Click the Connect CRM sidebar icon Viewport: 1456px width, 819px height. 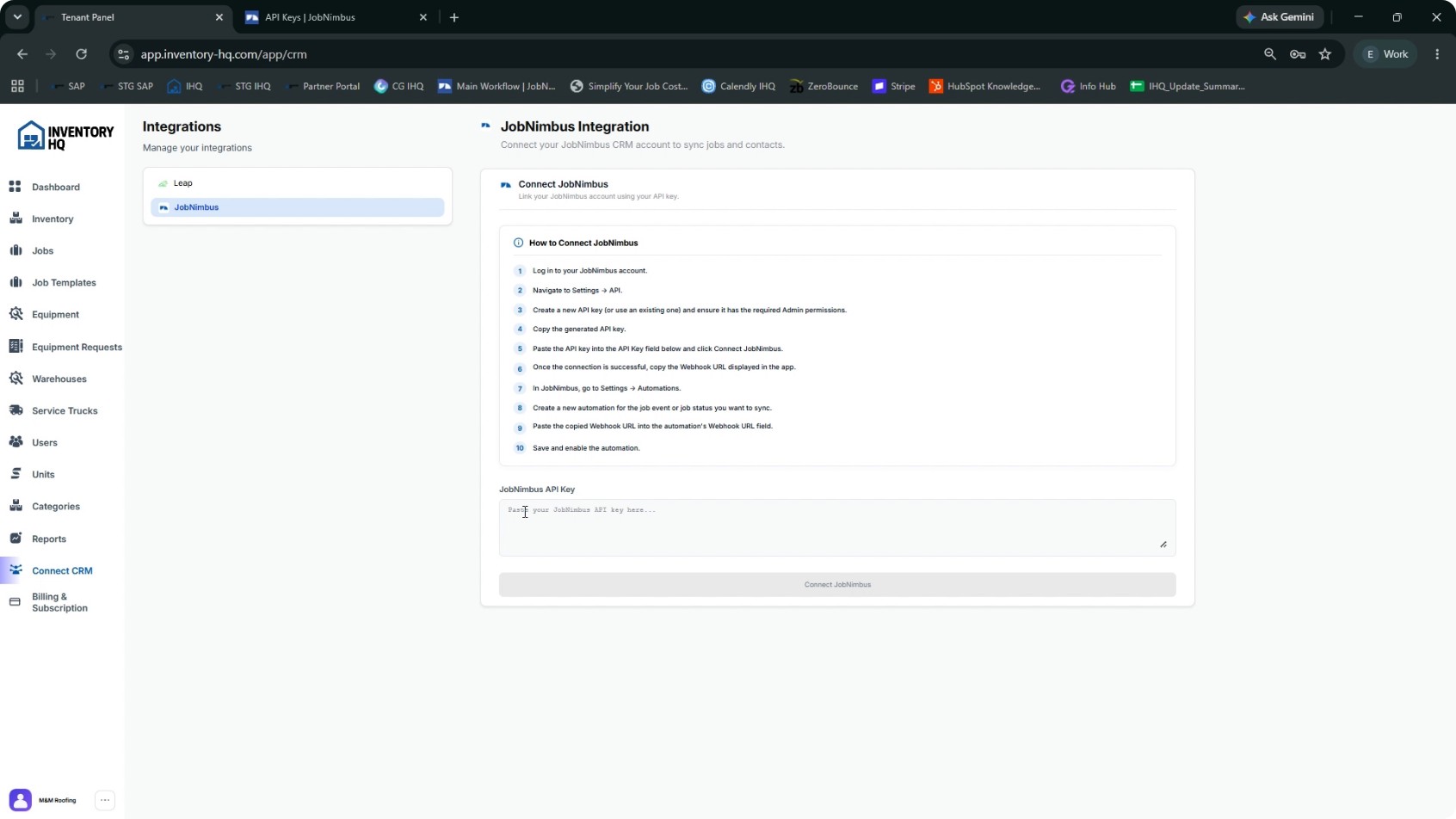tap(15, 570)
